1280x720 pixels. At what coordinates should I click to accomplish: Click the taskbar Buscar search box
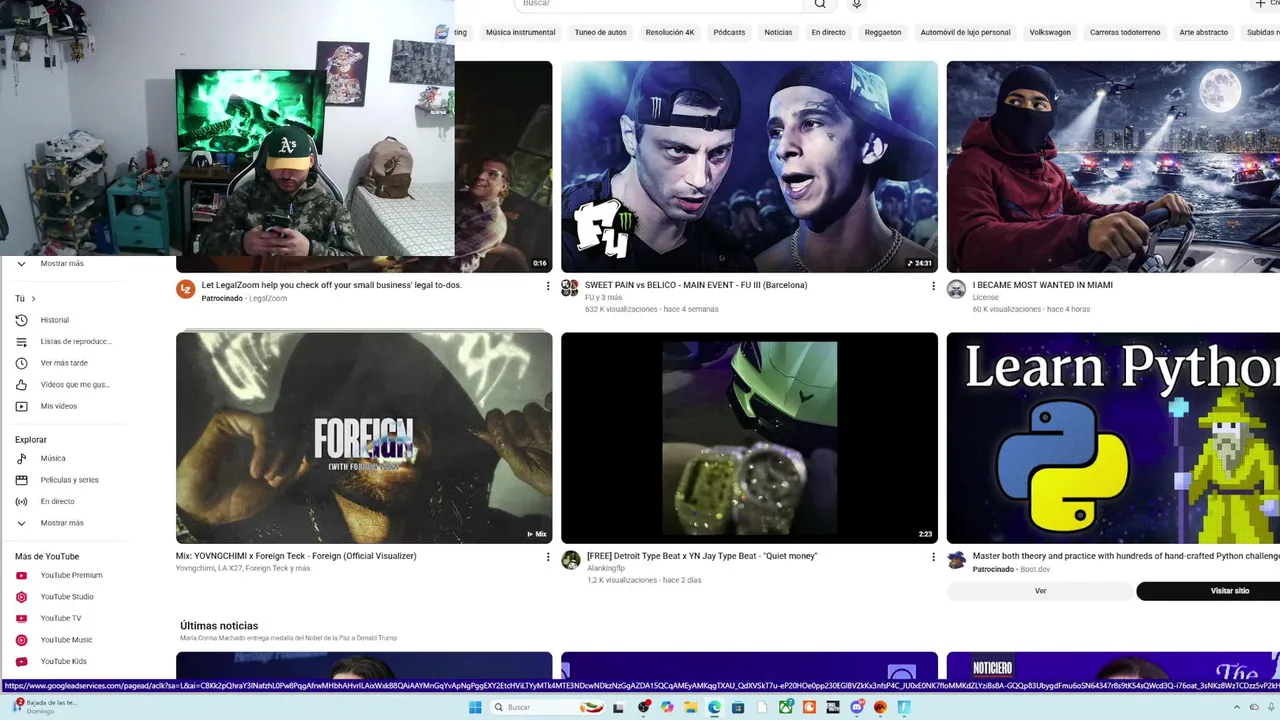[548, 707]
